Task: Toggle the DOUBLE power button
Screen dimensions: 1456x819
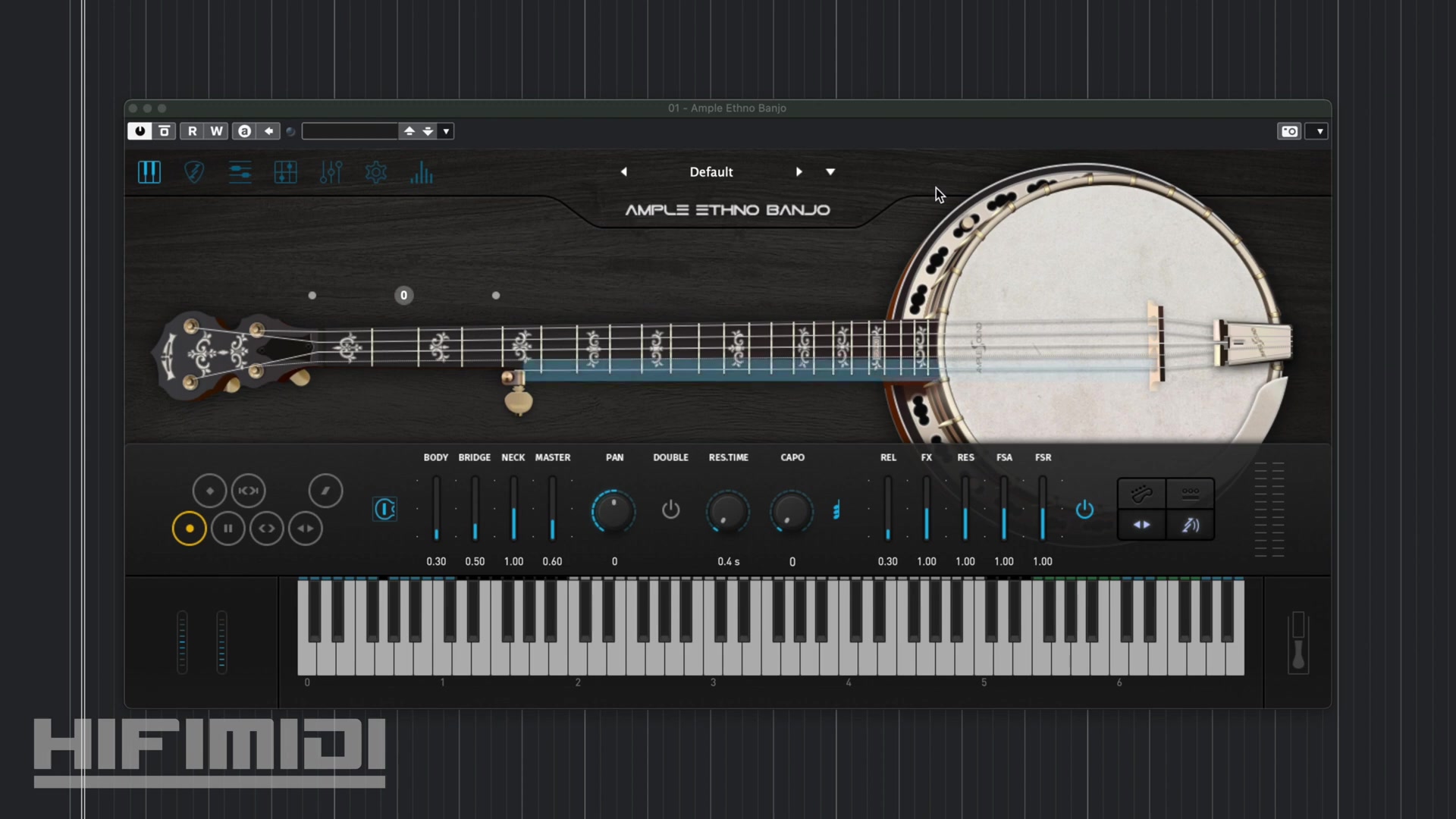Action: 671,510
